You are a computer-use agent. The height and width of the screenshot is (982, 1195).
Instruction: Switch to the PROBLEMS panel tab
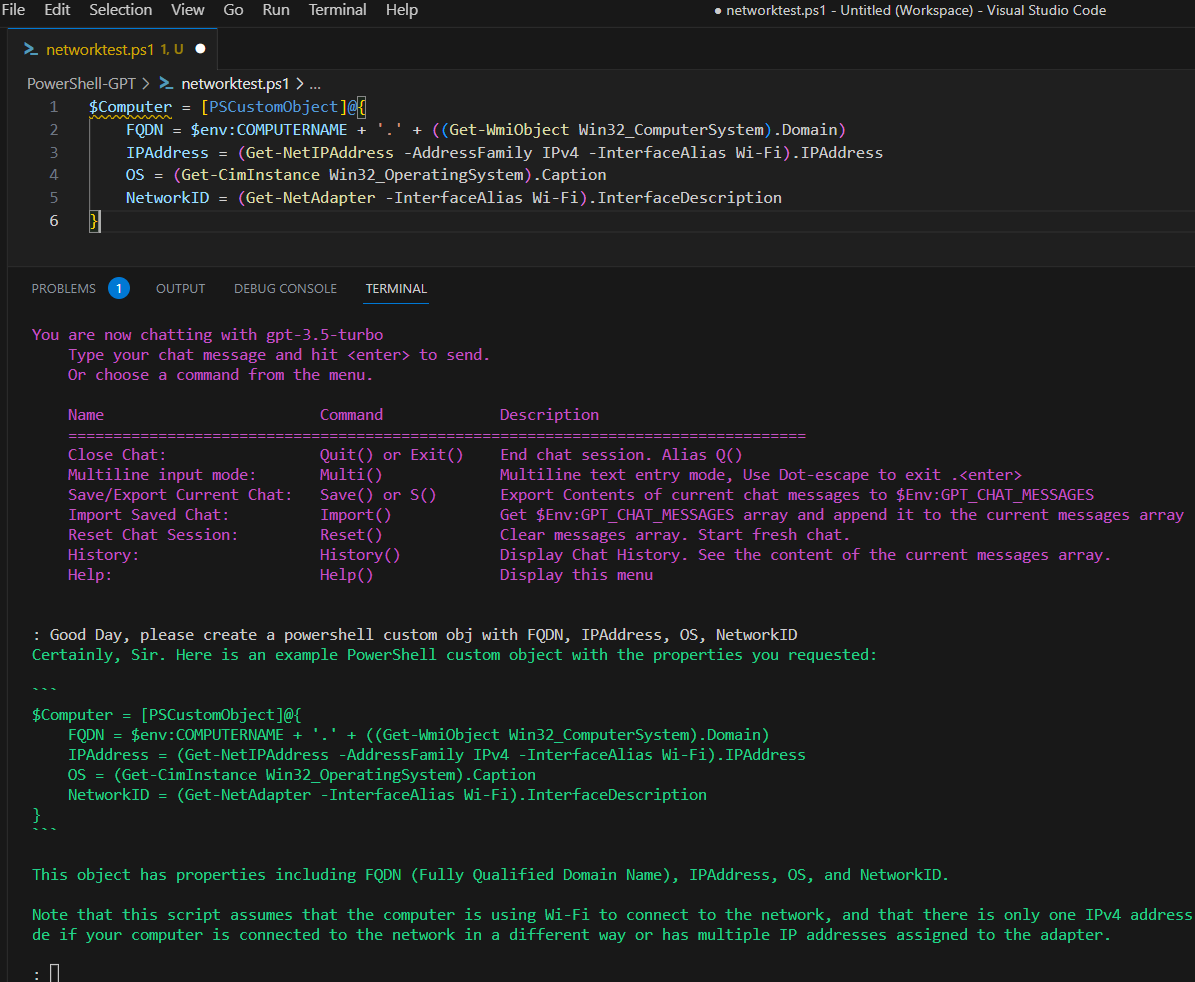pyautogui.click(x=64, y=289)
